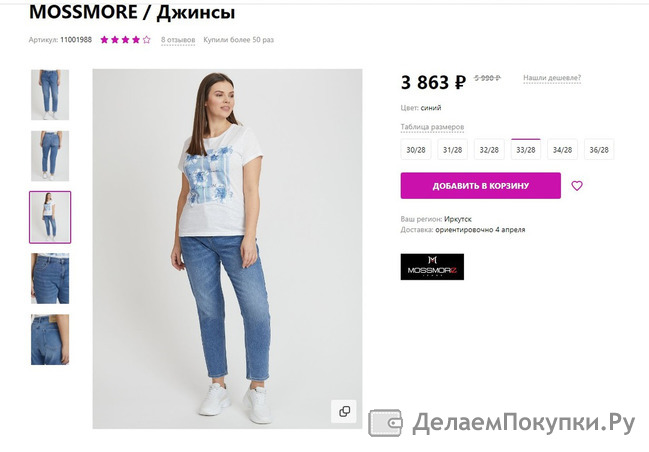Choose the 33/28 size option
The height and width of the screenshot is (452, 649).
[526, 149]
